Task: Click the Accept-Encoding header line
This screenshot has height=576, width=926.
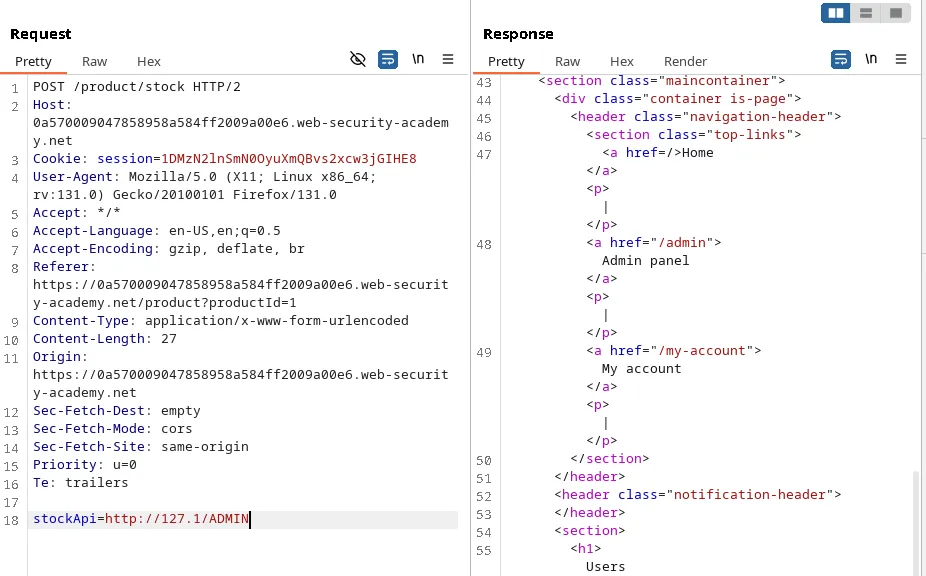Action: tap(169, 249)
